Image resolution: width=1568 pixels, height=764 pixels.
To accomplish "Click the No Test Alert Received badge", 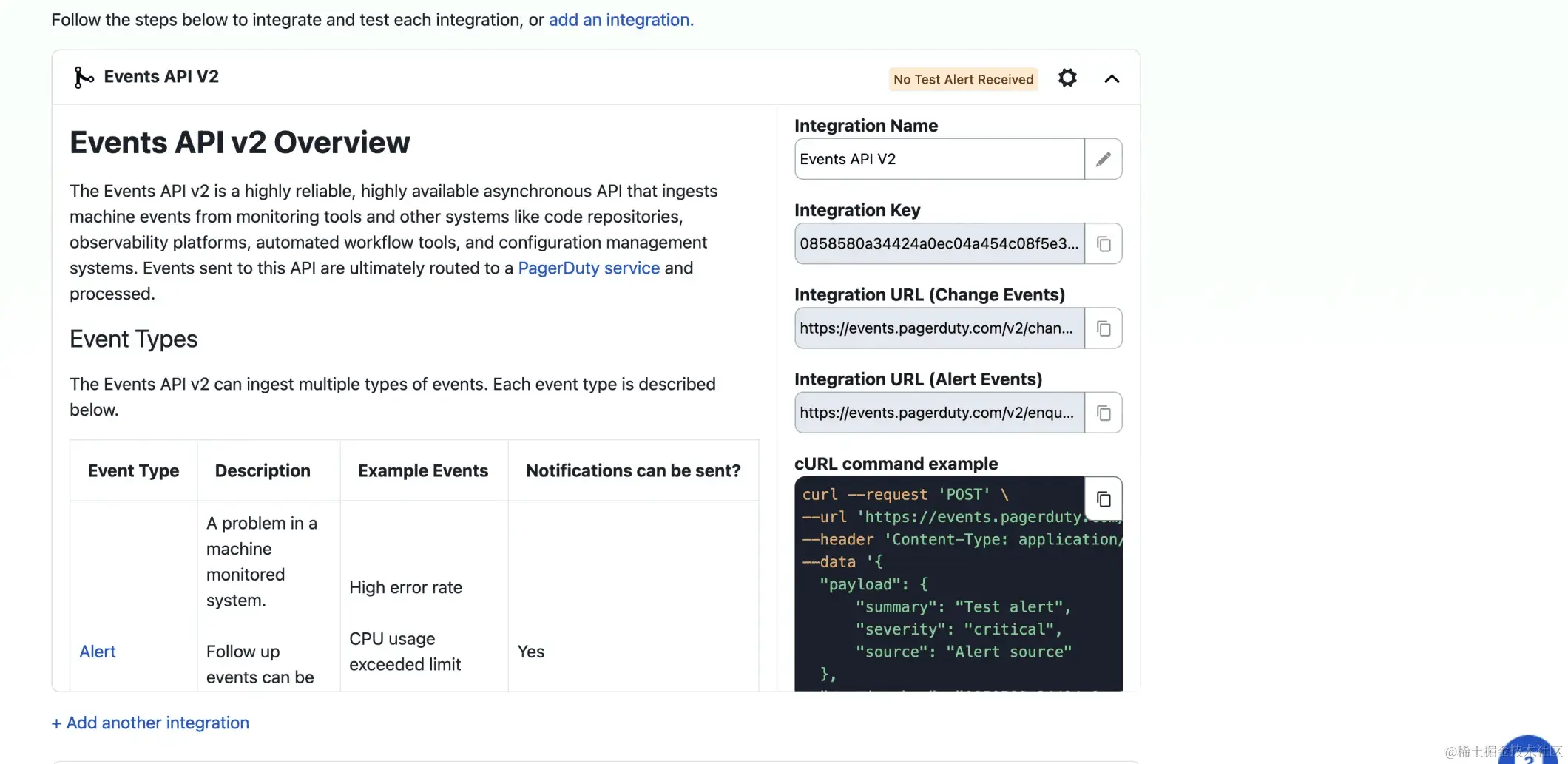I will click(963, 79).
